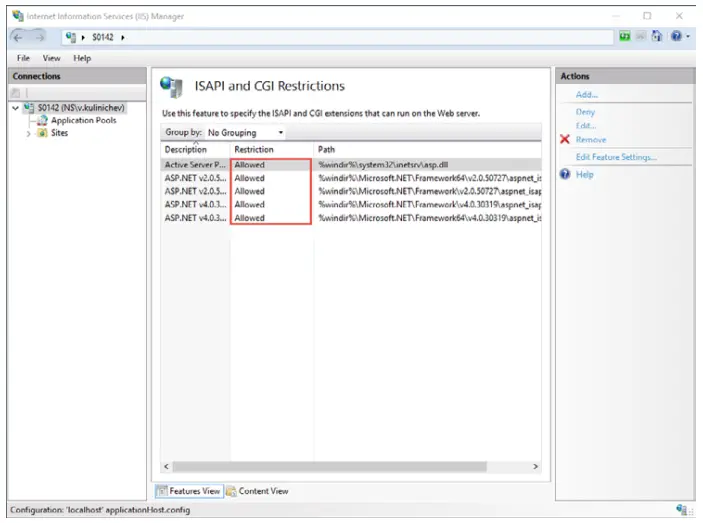Click the Home page icon in toolbar
Viewport: 703px width, 523px height.
(x=657, y=36)
